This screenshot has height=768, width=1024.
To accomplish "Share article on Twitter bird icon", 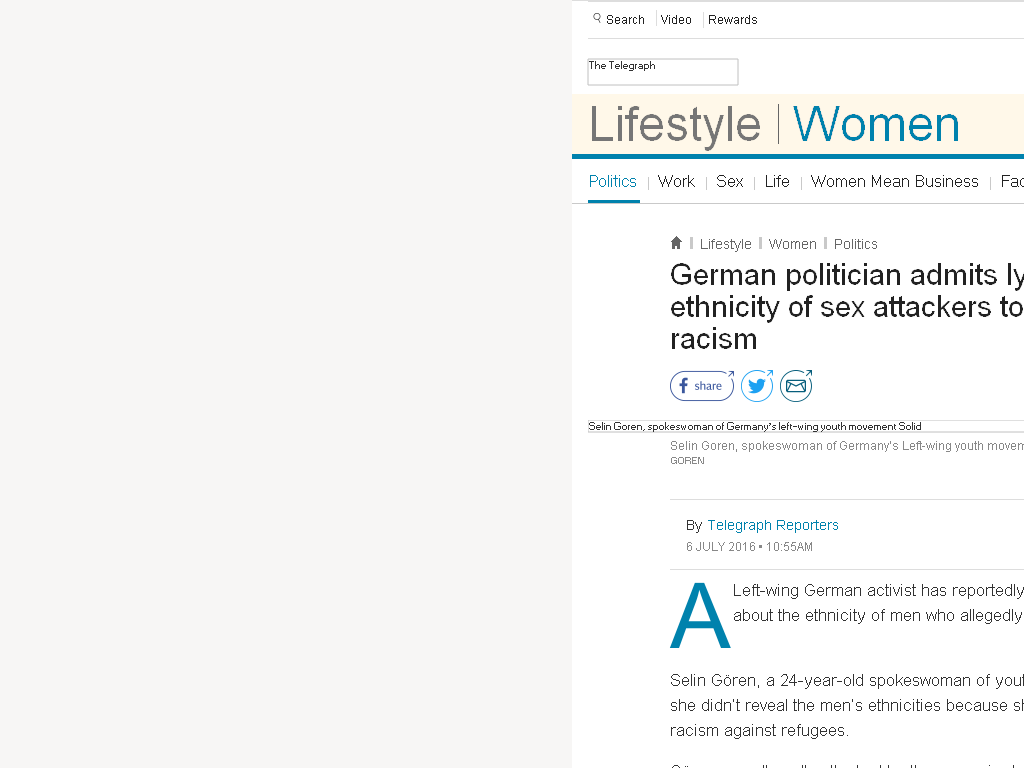I will (757, 385).
